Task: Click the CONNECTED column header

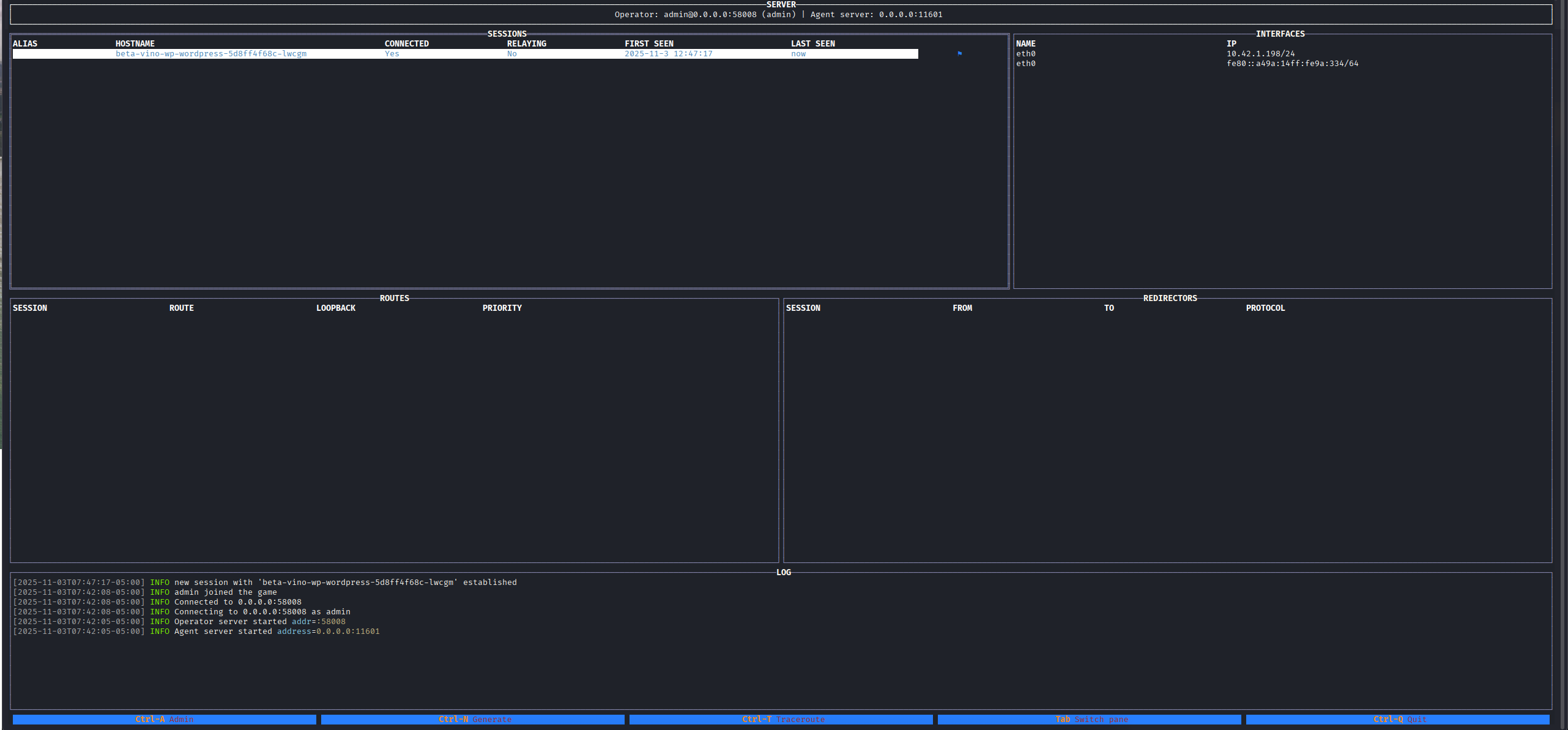Action: [x=407, y=43]
